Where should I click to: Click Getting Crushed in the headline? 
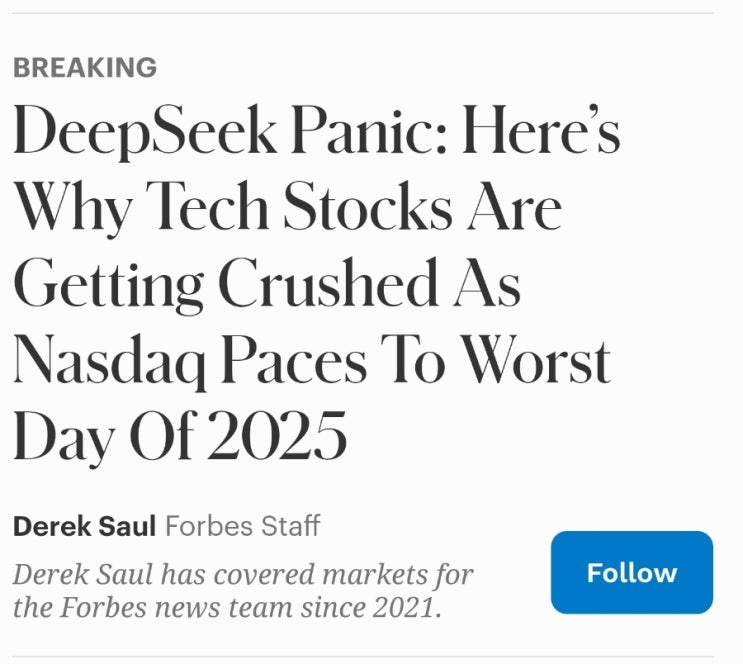pyautogui.click(x=226, y=283)
